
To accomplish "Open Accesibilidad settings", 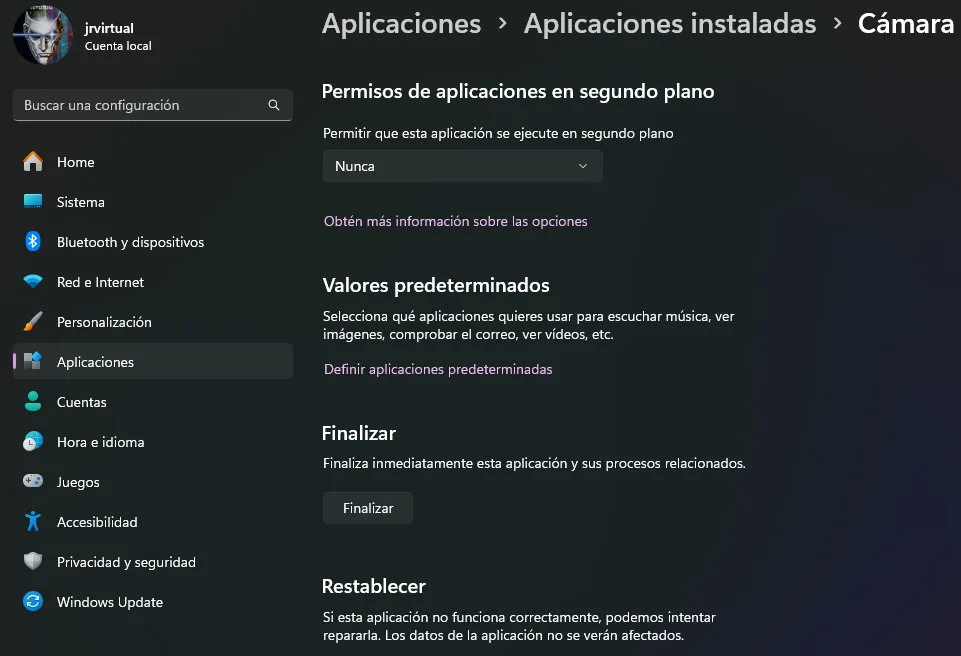I will [153, 522].
